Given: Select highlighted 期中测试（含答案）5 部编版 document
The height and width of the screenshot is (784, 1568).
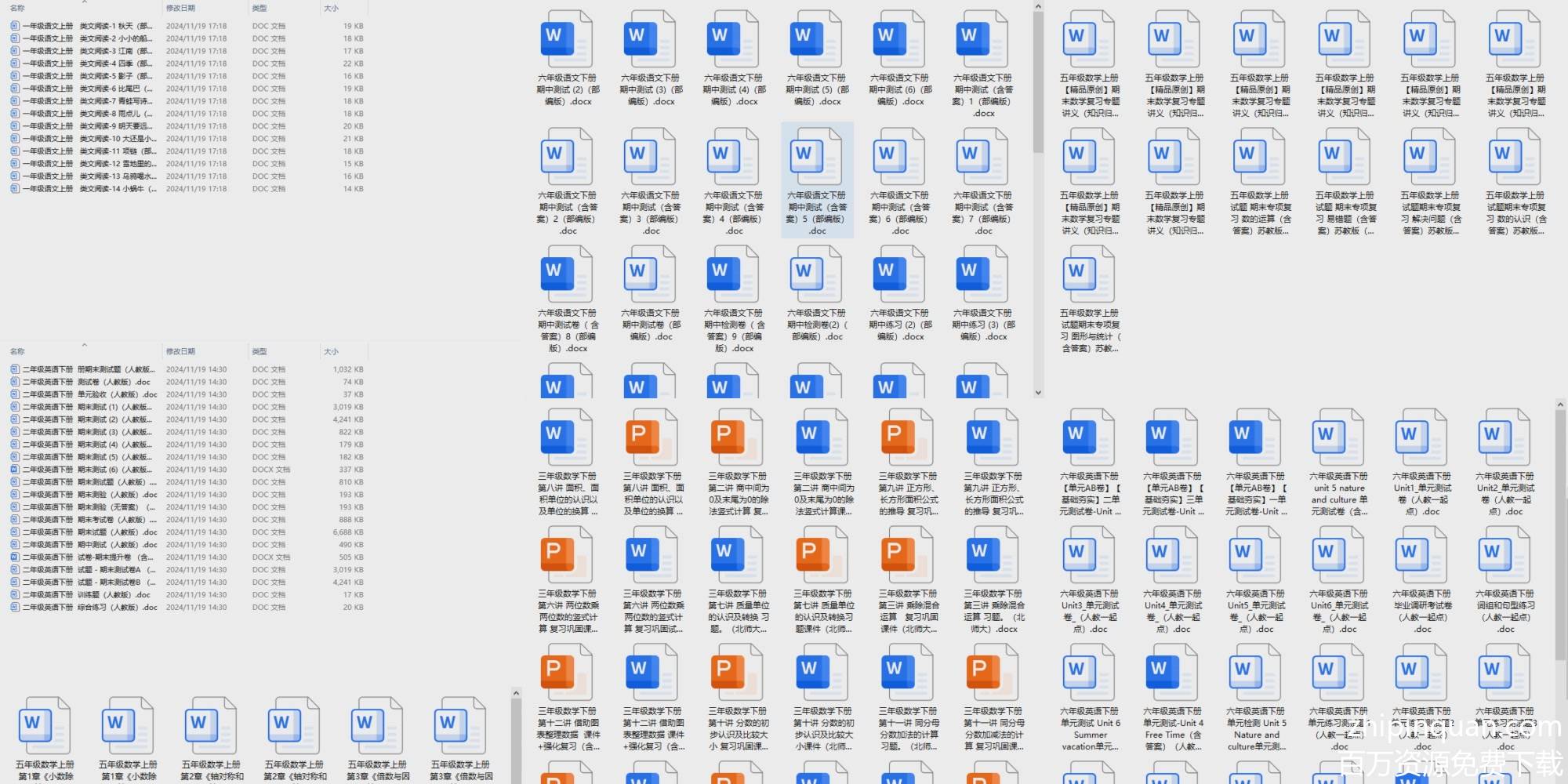Looking at the screenshot, I should click(x=817, y=180).
